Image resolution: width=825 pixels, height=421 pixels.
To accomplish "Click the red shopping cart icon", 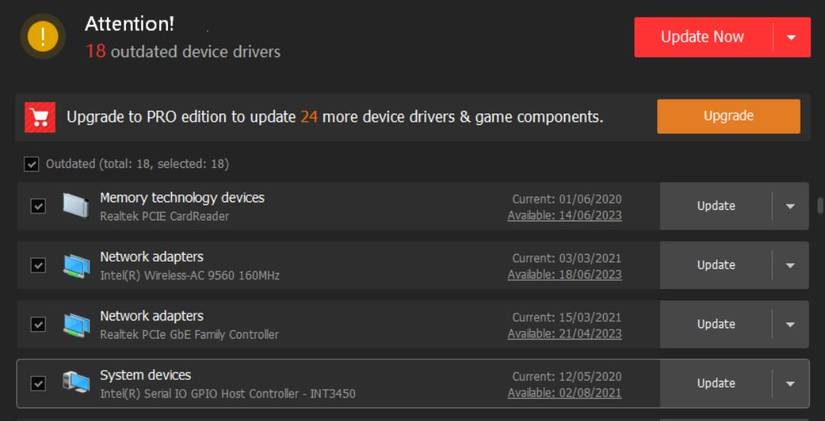I will tap(41, 117).
